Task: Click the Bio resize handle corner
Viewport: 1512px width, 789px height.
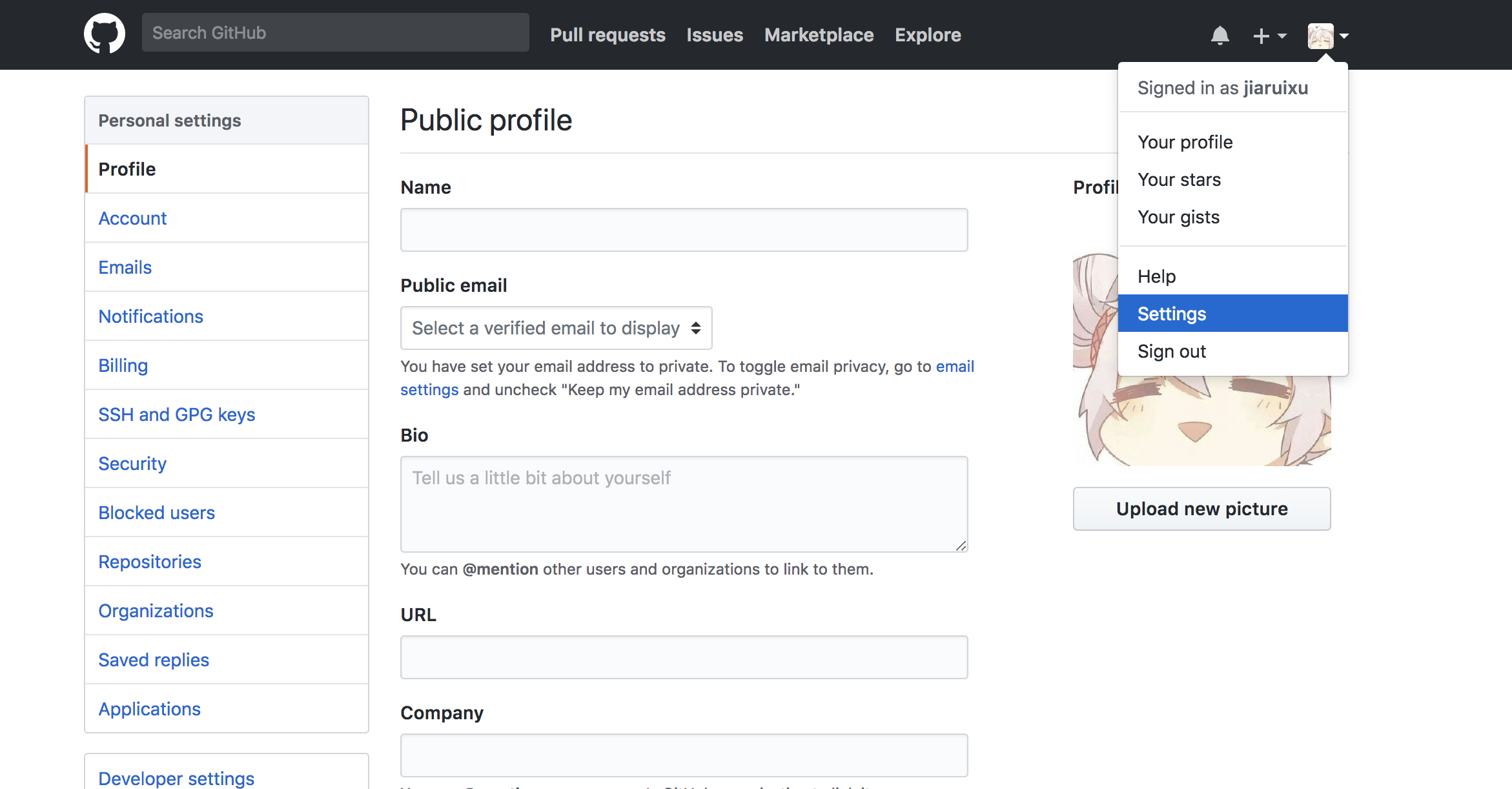Action: (x=961, y=546)
